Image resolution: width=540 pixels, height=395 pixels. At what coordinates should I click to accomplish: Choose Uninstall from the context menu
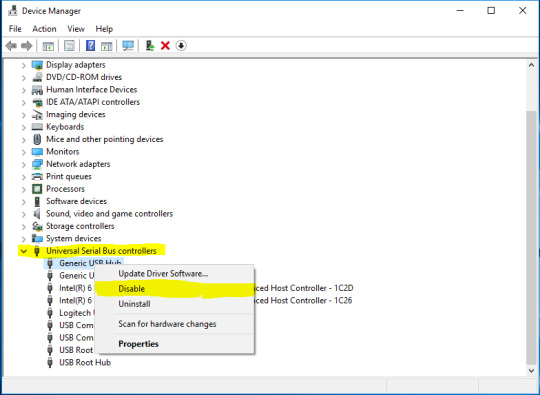point(174,304)
